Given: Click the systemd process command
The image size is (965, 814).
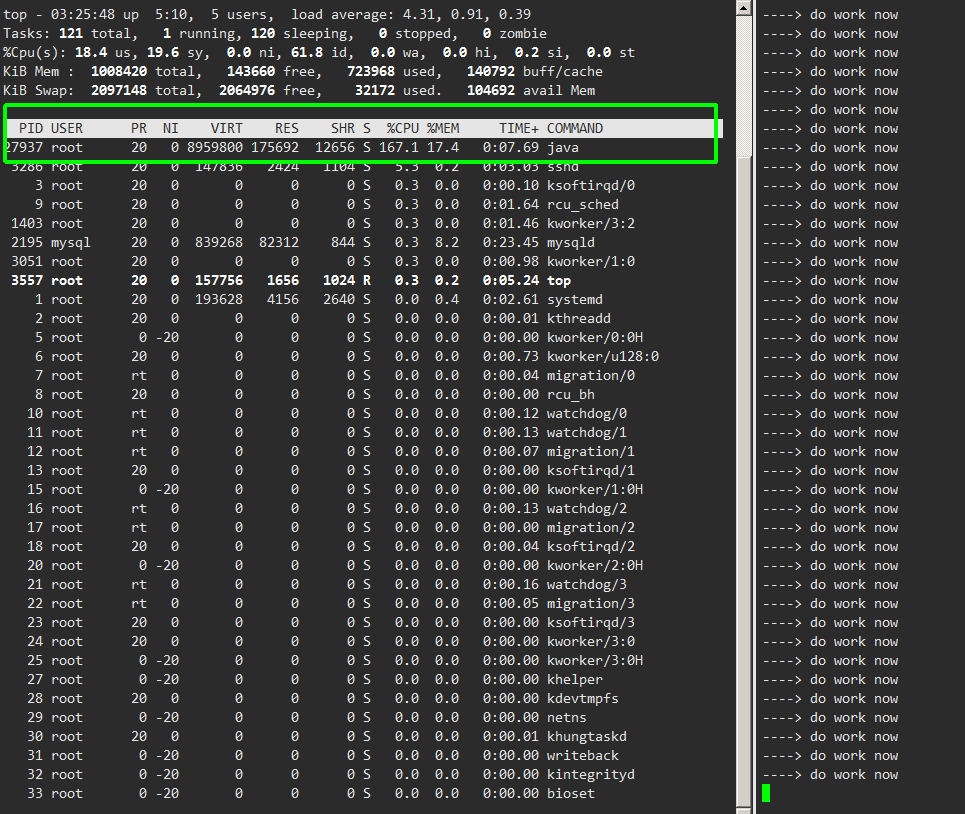Looking at the screenshot, I should pos(575,300).
